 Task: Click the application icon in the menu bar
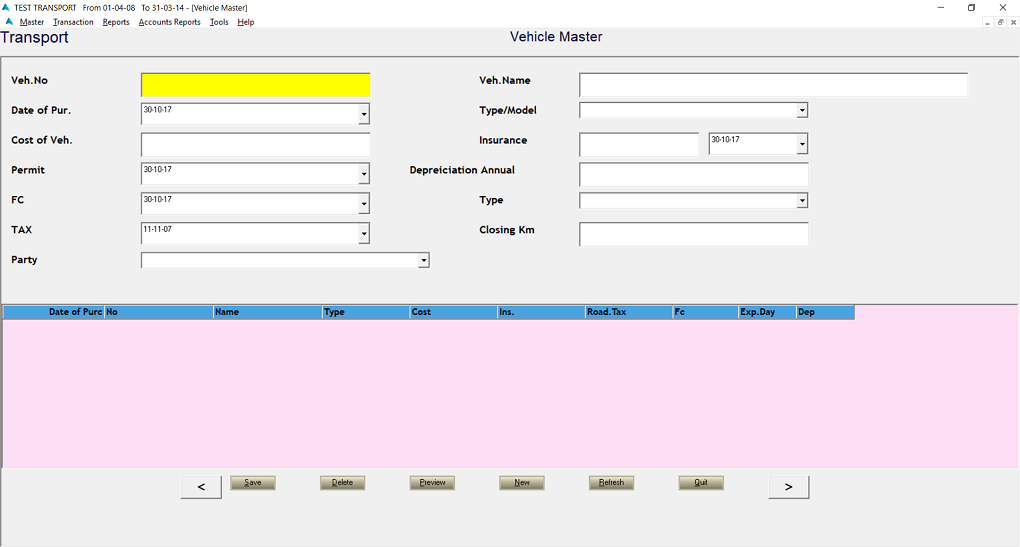pos(9,22)
